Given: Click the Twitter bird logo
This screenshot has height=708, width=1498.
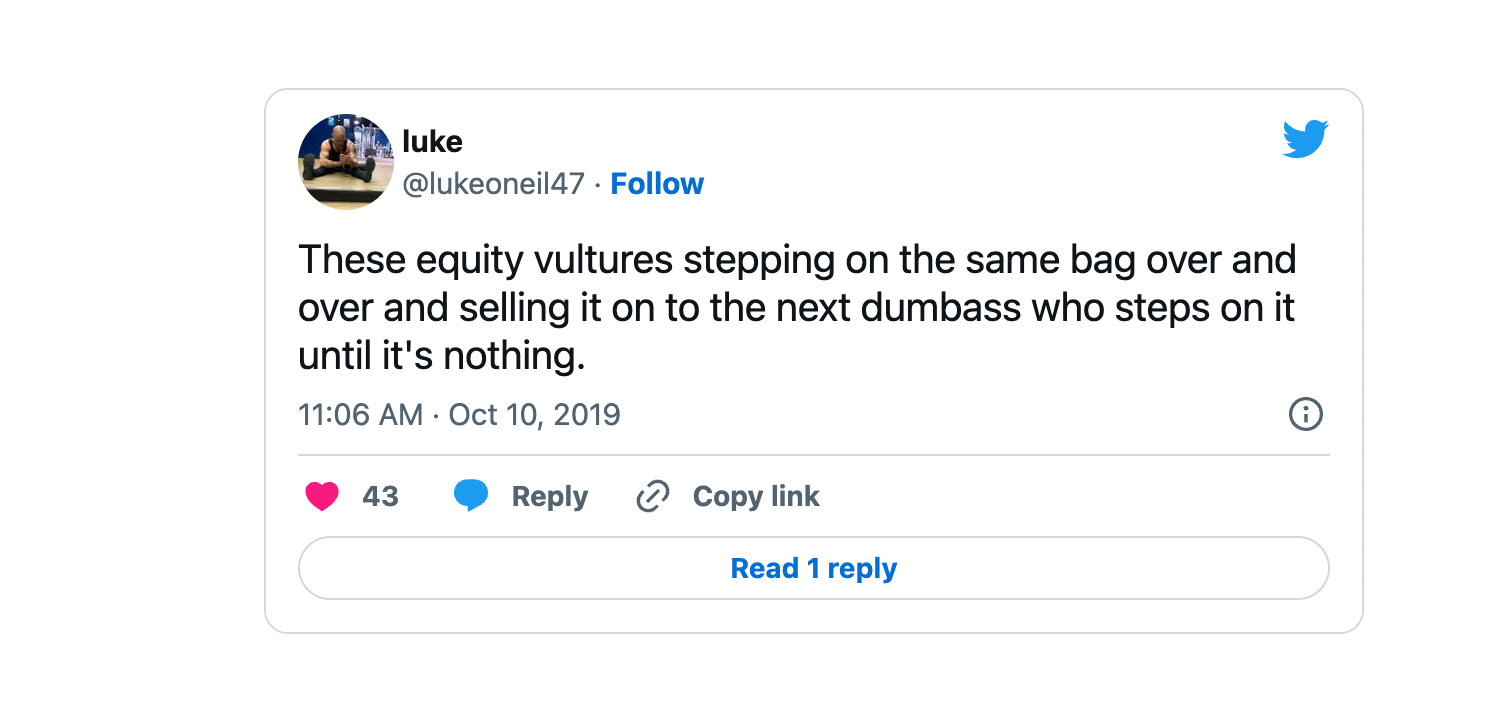Looking at the screenshot, I should tap(1305, 140).
